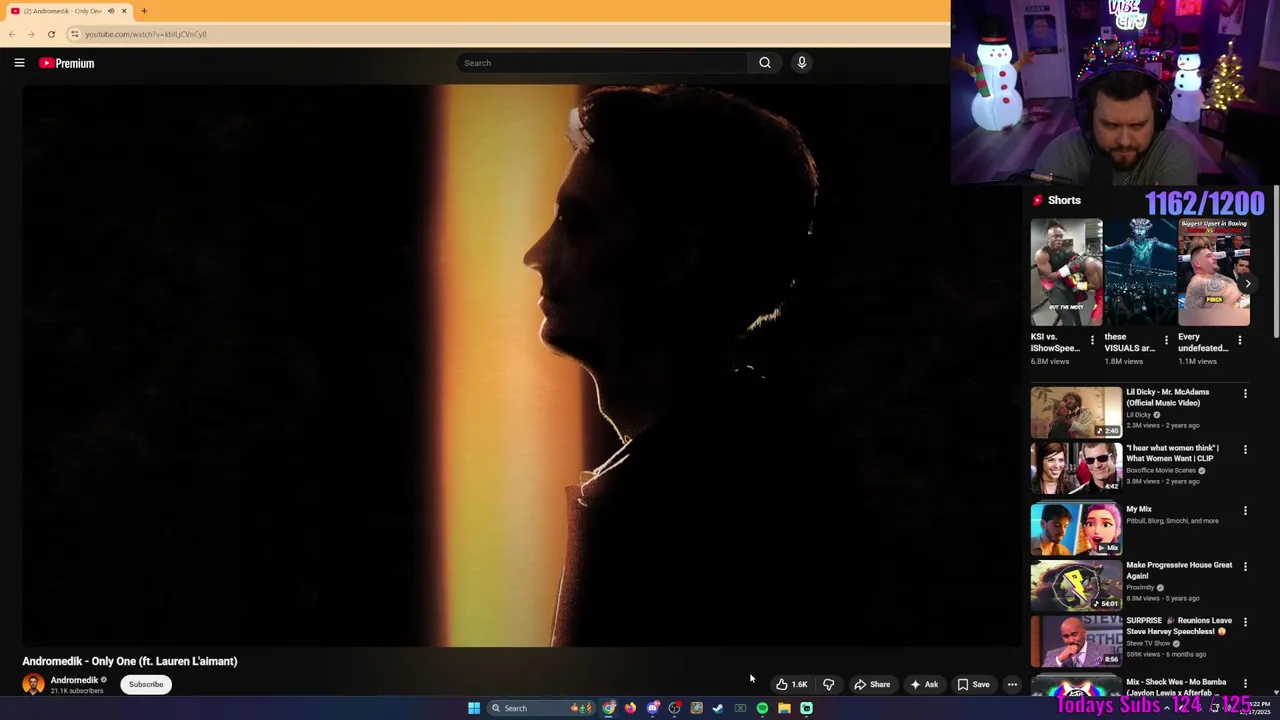Open the Ask AI button
Viewport: 1280px width, 720px height.
point(924,684)
